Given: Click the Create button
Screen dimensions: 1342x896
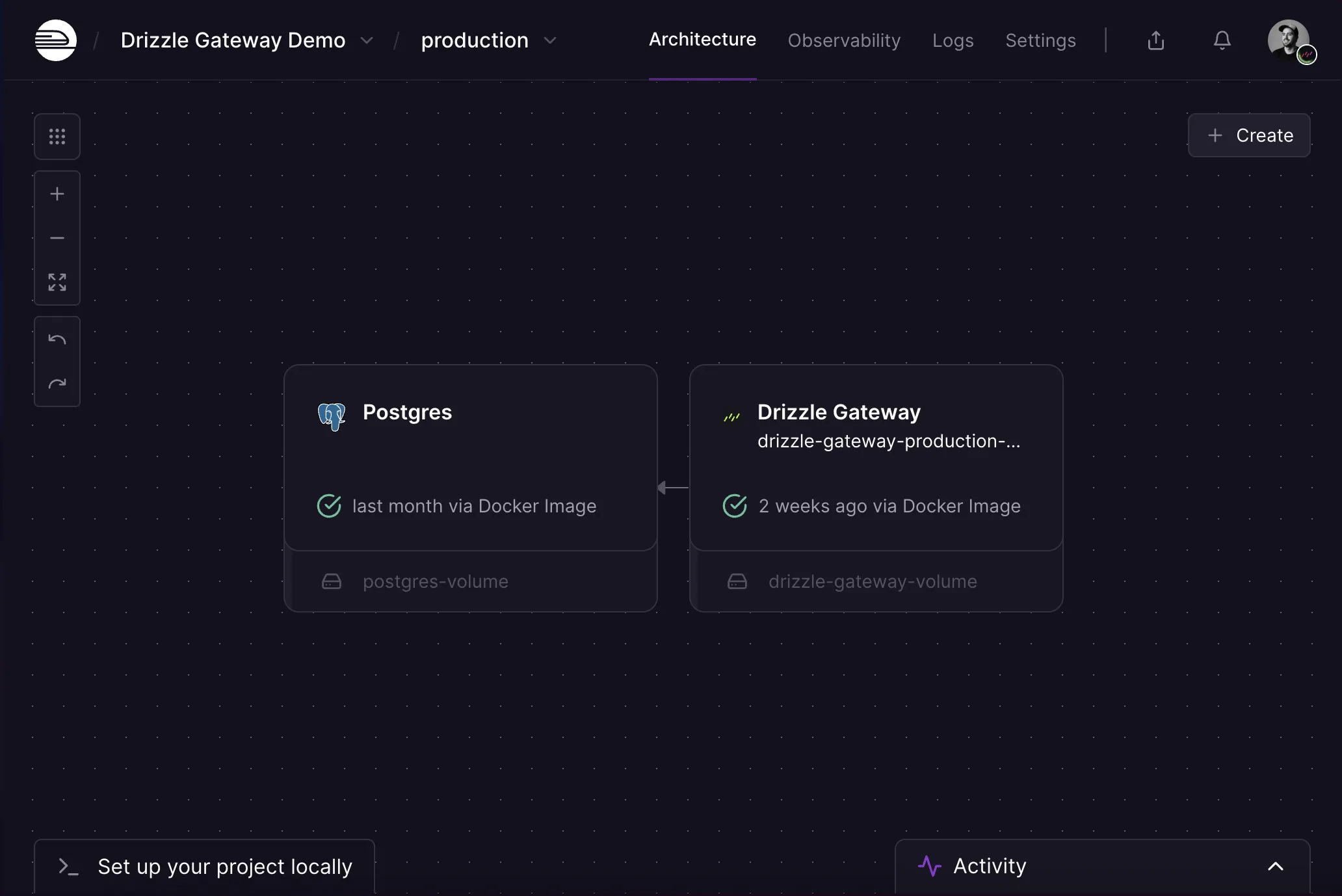Looking at the screenshot, I should tap(1249, 135).
